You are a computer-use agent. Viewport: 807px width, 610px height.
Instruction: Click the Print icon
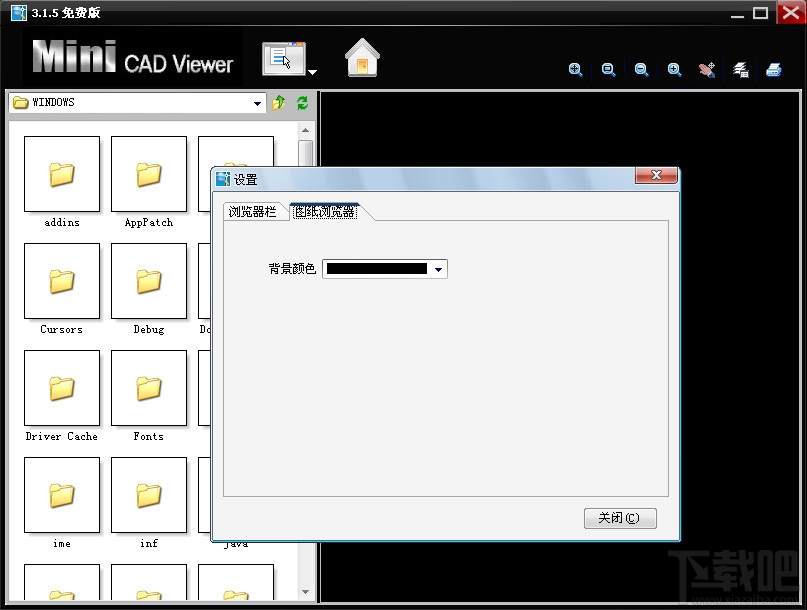tap(775, 70)
